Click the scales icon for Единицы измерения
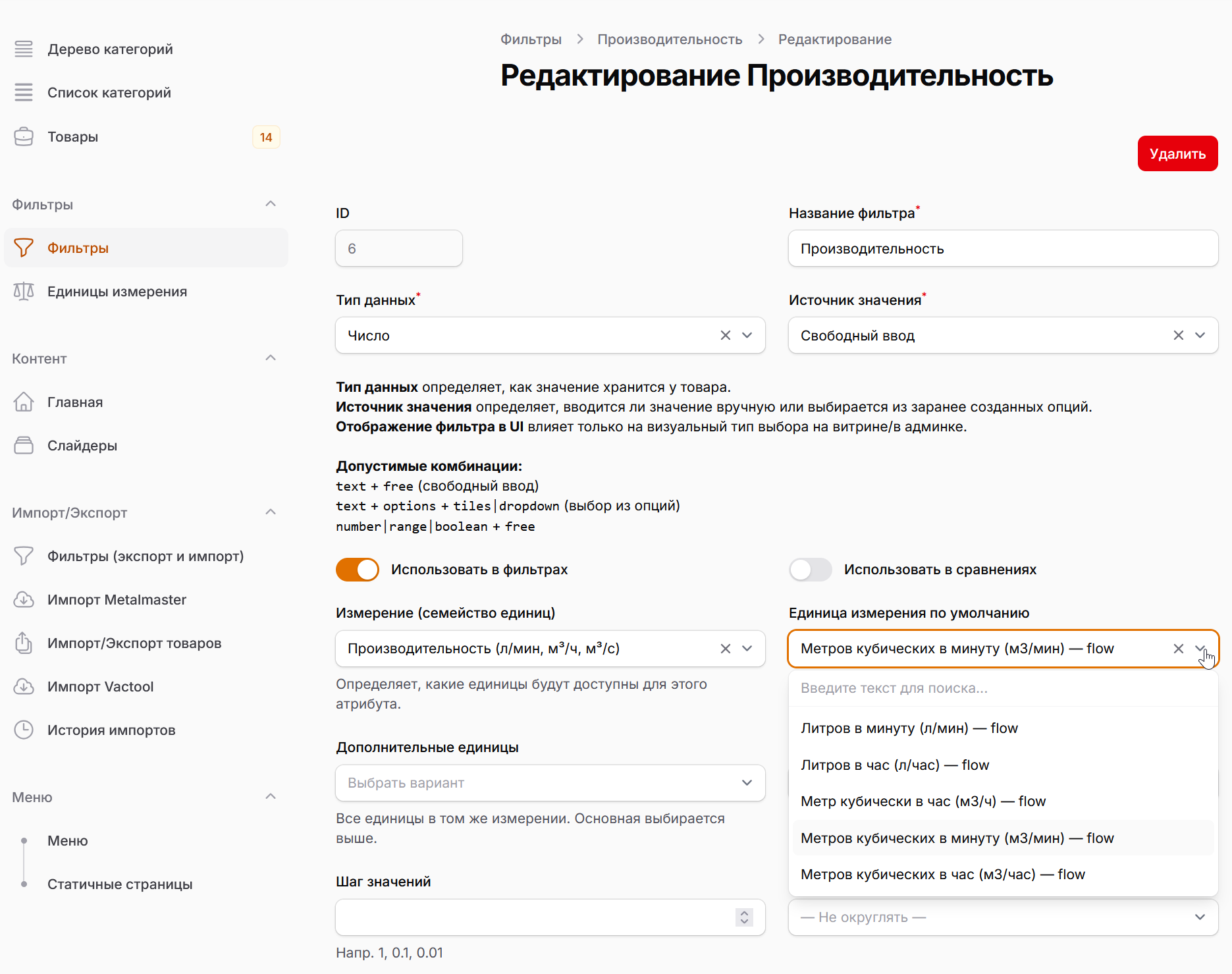The width and height of the screenshot is (1232, 974). [x=24, y=291]
